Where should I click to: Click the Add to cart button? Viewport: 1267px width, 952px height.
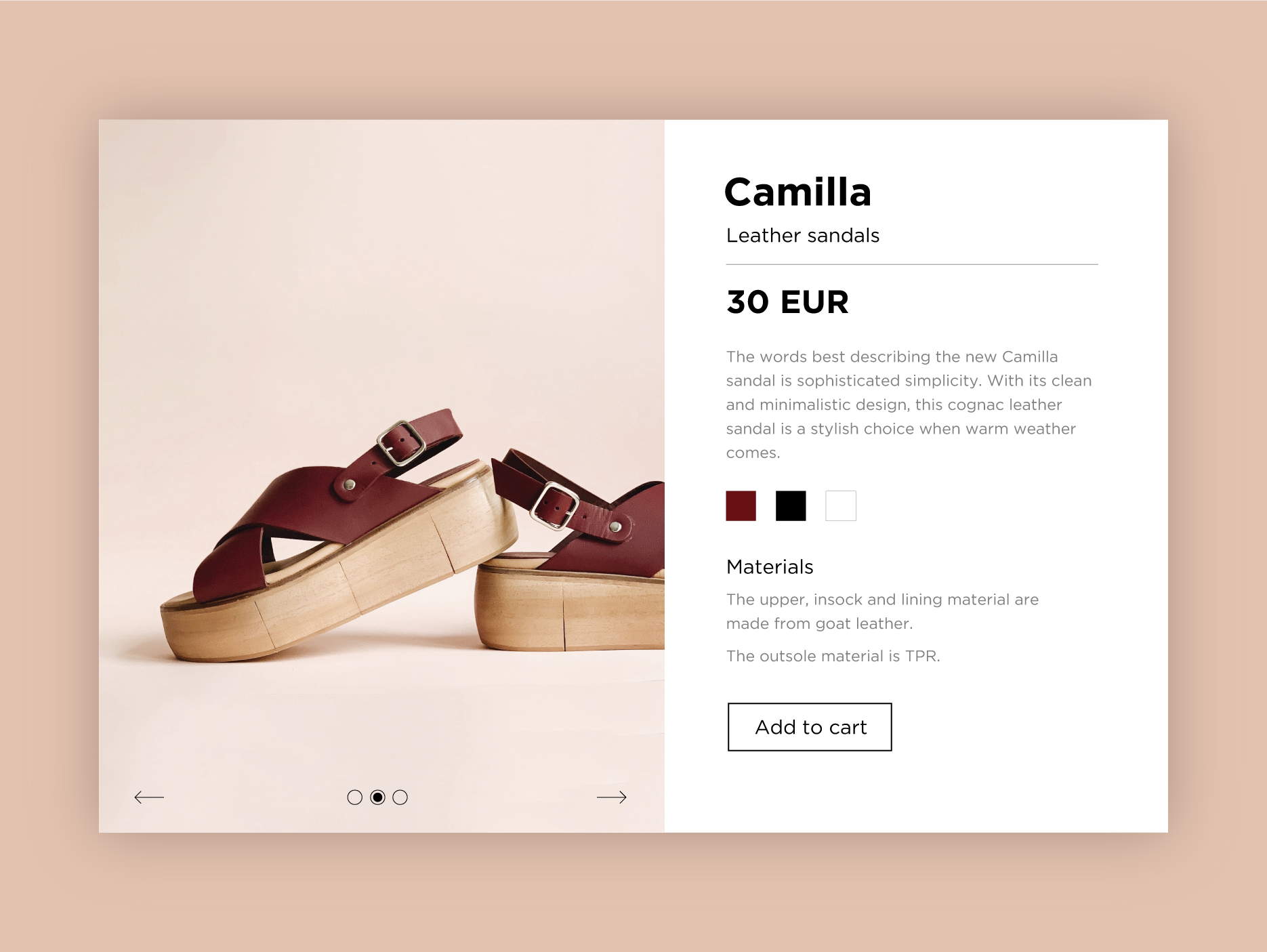point(810,727)
